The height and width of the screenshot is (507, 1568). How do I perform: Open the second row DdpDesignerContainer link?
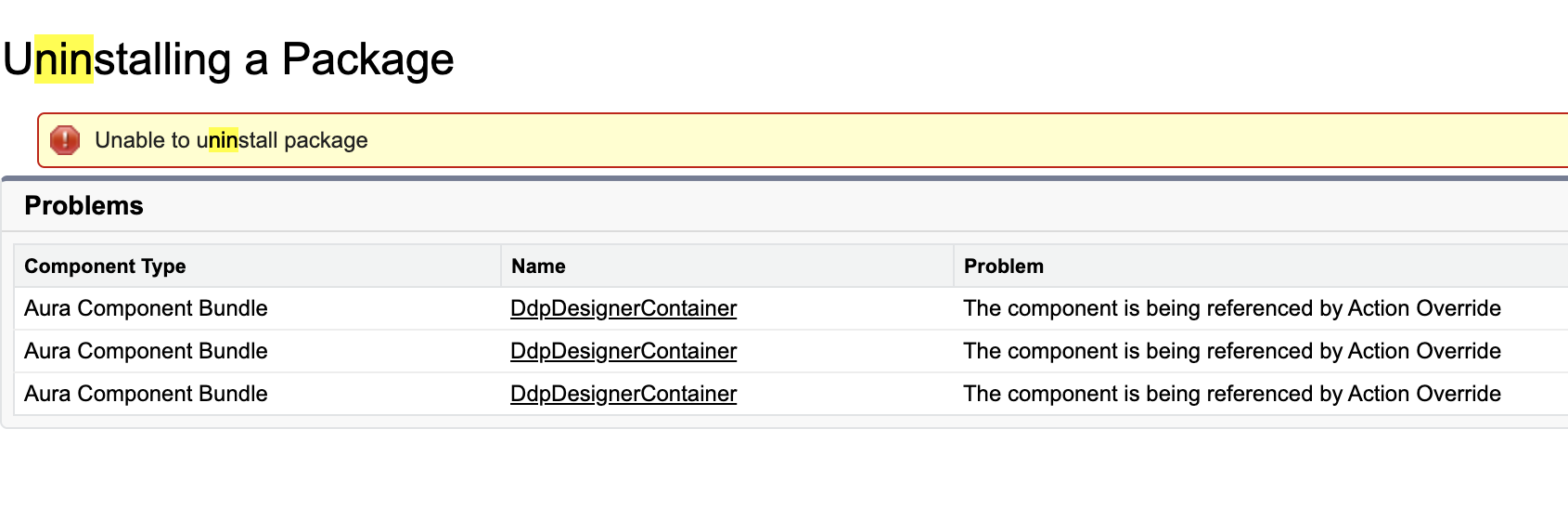(623, 351)
